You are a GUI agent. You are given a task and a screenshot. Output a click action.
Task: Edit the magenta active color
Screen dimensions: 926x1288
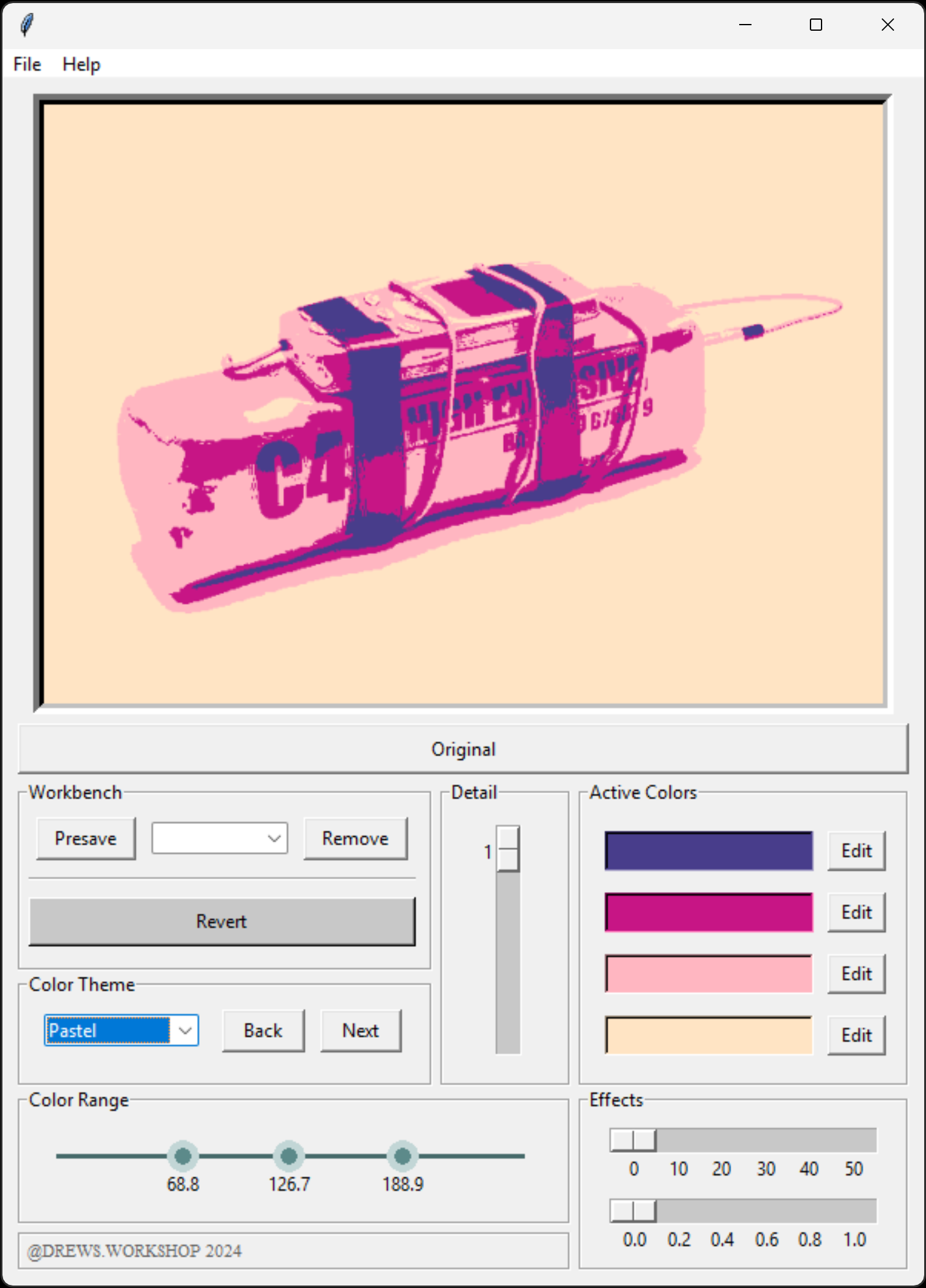tap(856, 912)
